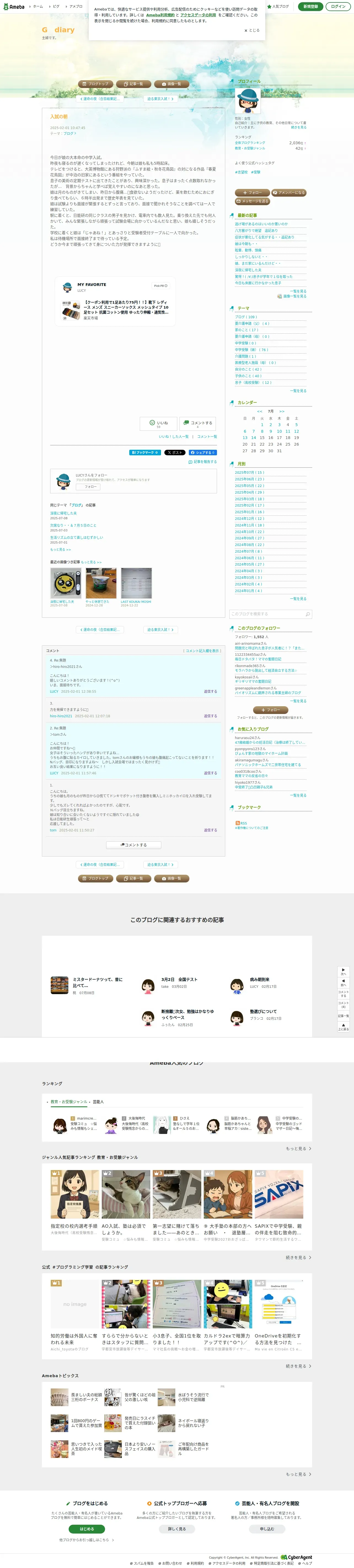Open the #受験 hashtag
Image resolution: width=354 pixels, height=1568 pixels.
coord(256,172)
